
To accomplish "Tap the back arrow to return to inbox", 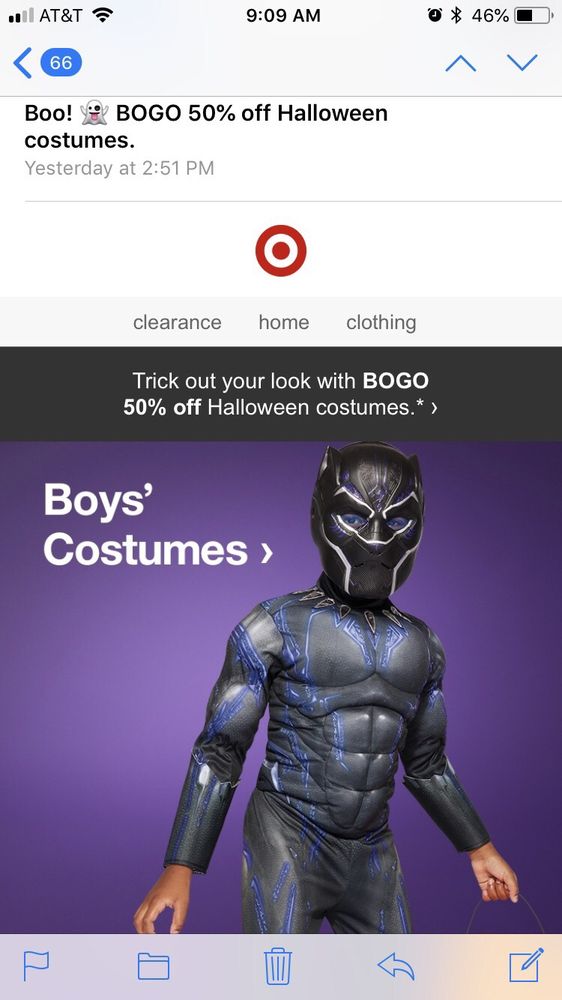I will pos(22,63).
